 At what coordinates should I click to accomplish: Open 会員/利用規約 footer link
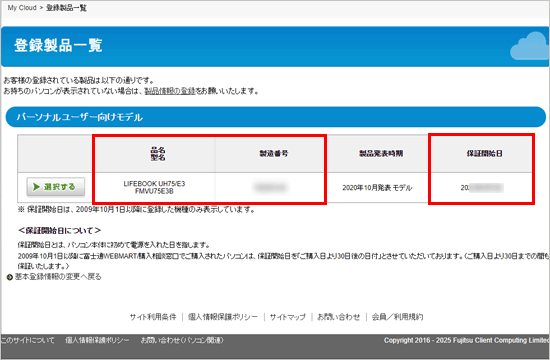pos(397,317)
